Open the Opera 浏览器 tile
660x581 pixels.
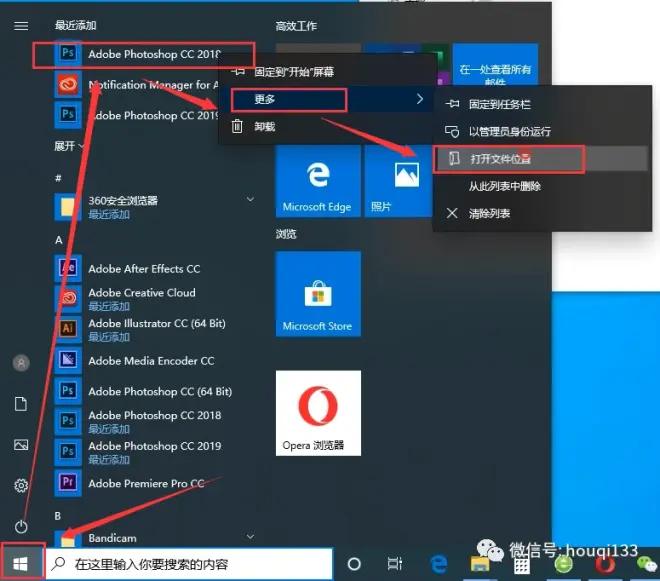tap(318, 413)
